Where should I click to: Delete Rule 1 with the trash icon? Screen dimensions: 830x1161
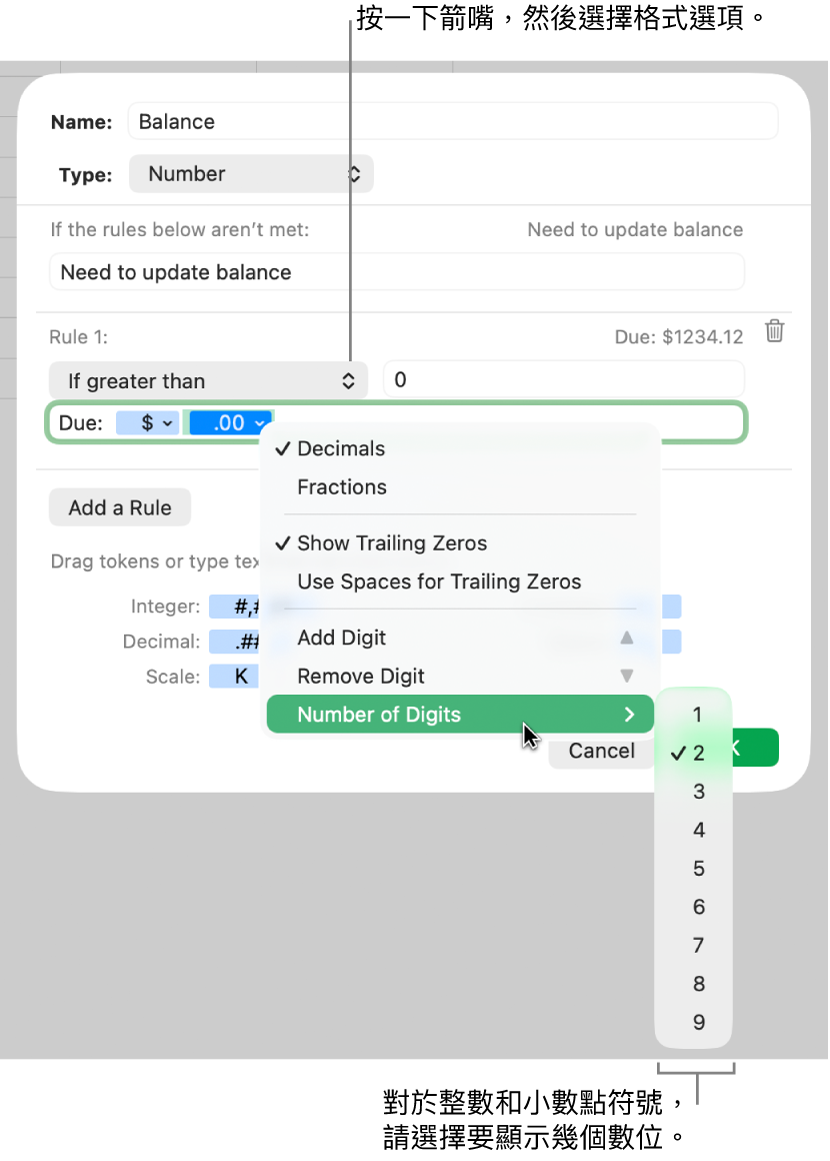point(774,332)
